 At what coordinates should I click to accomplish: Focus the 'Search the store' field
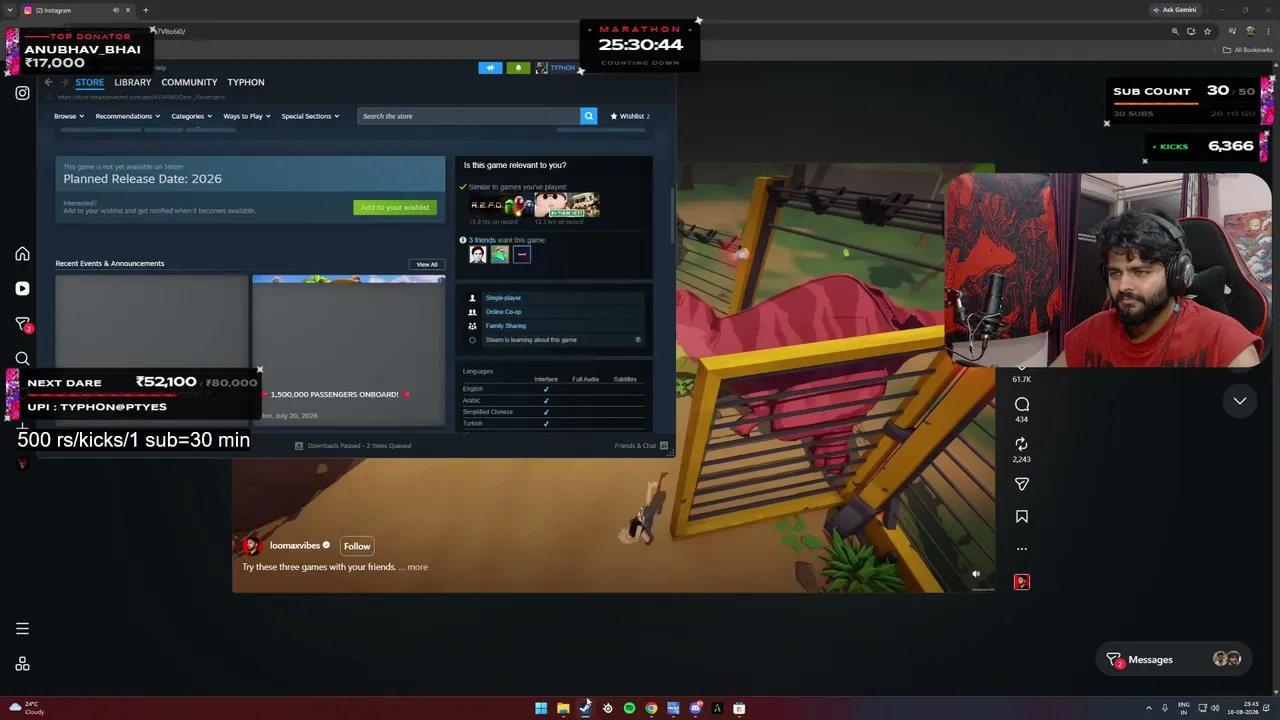click(x=468, y=116)
